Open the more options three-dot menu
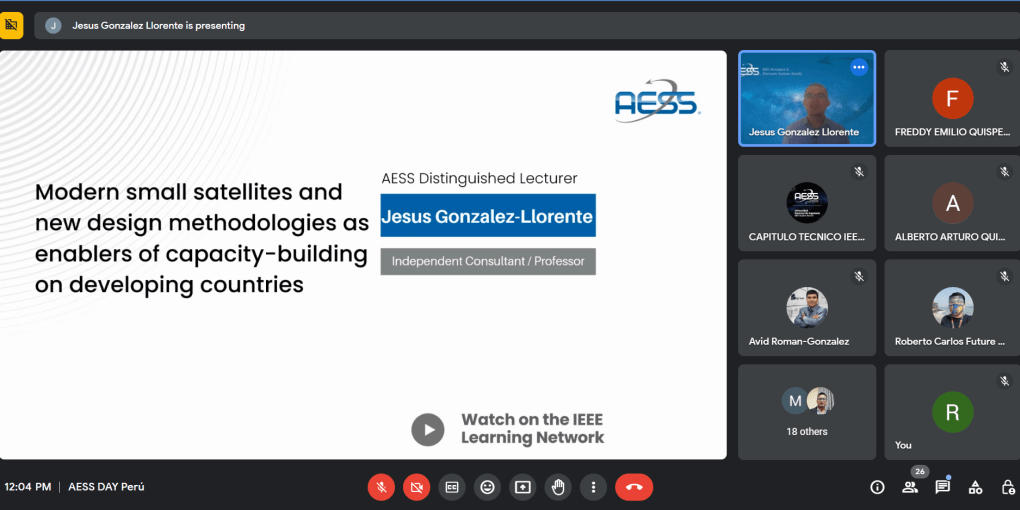 pos(593,487)
